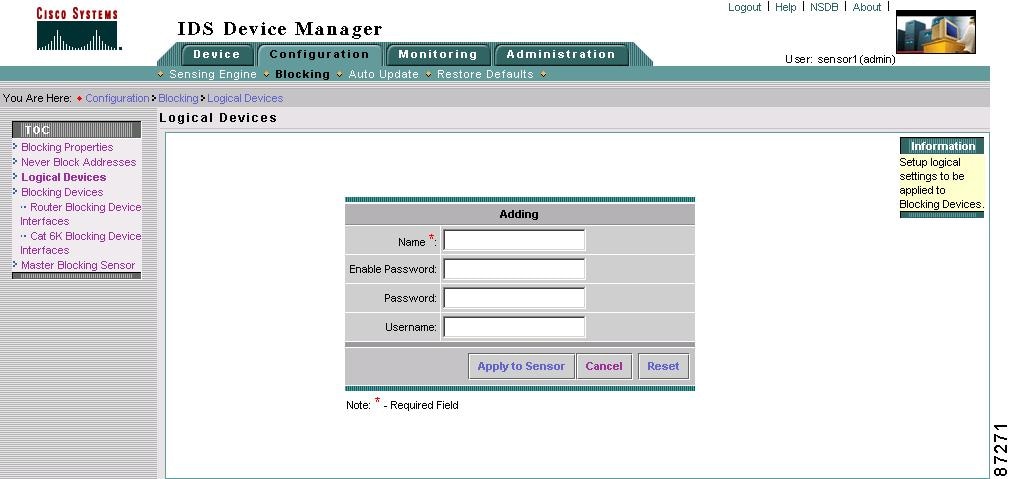
Task: Open the NSDB link
Action: (824, 7)
